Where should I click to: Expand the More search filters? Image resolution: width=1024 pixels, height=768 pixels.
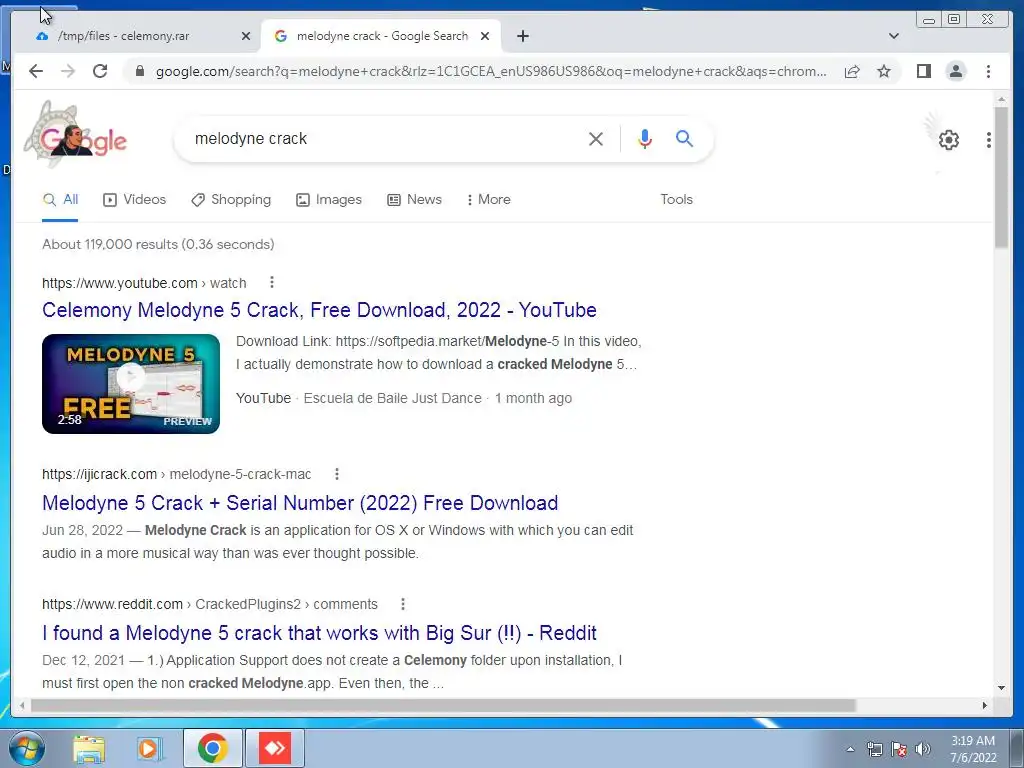(x=489, y=200)
